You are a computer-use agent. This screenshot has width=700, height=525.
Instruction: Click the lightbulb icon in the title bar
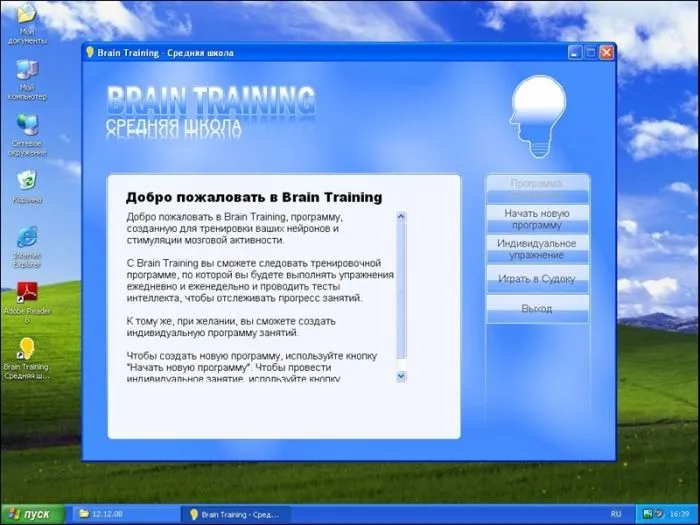[90, 52]
